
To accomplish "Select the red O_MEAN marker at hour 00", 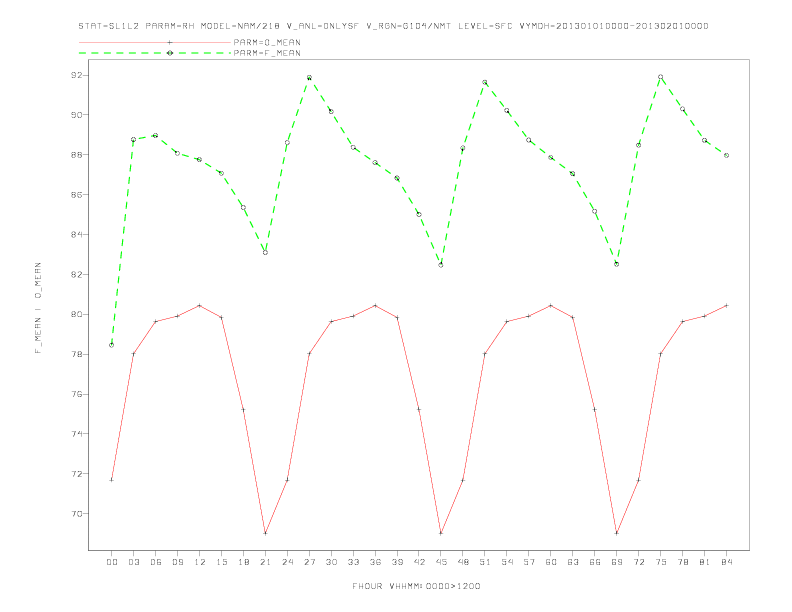I will (112, 480).
